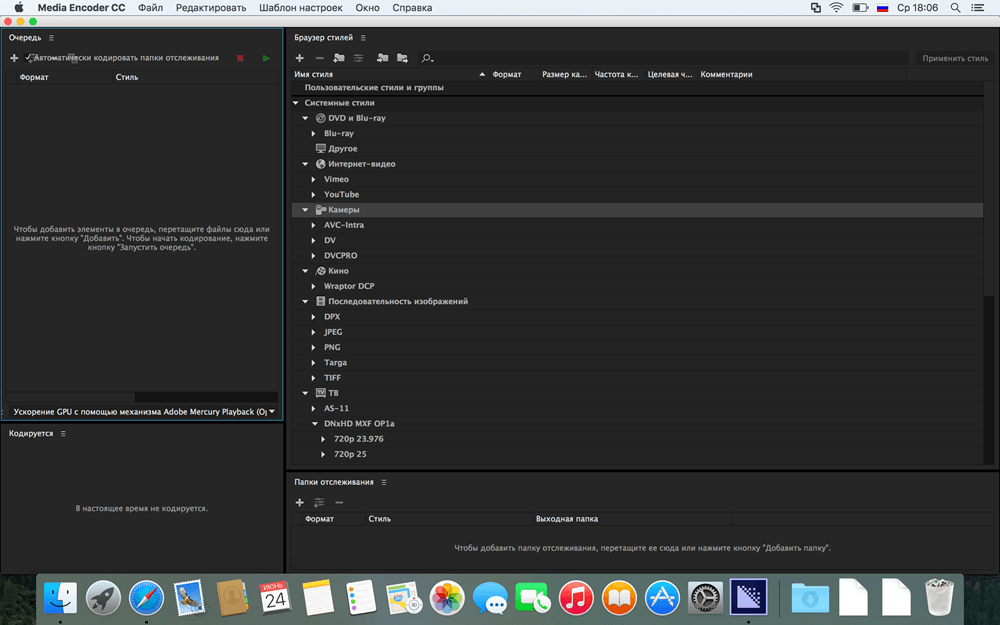Click the new style group folder icon

(339, 58)
